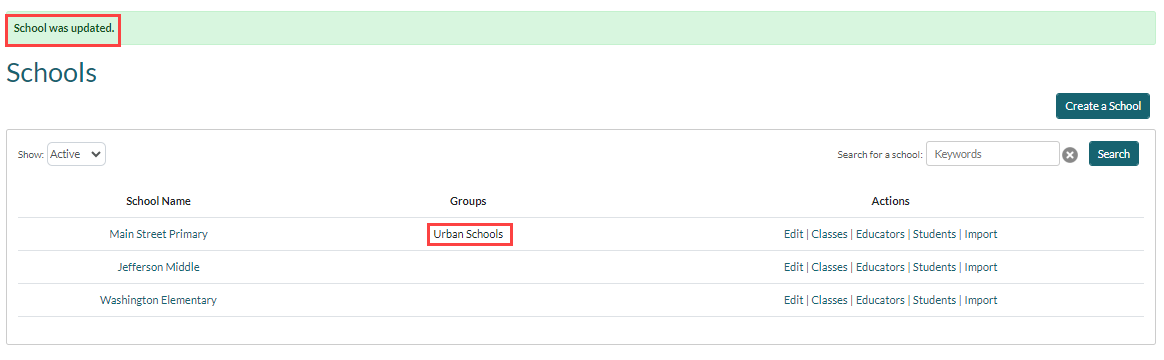Click the Create a School button

click(1102, 106)
